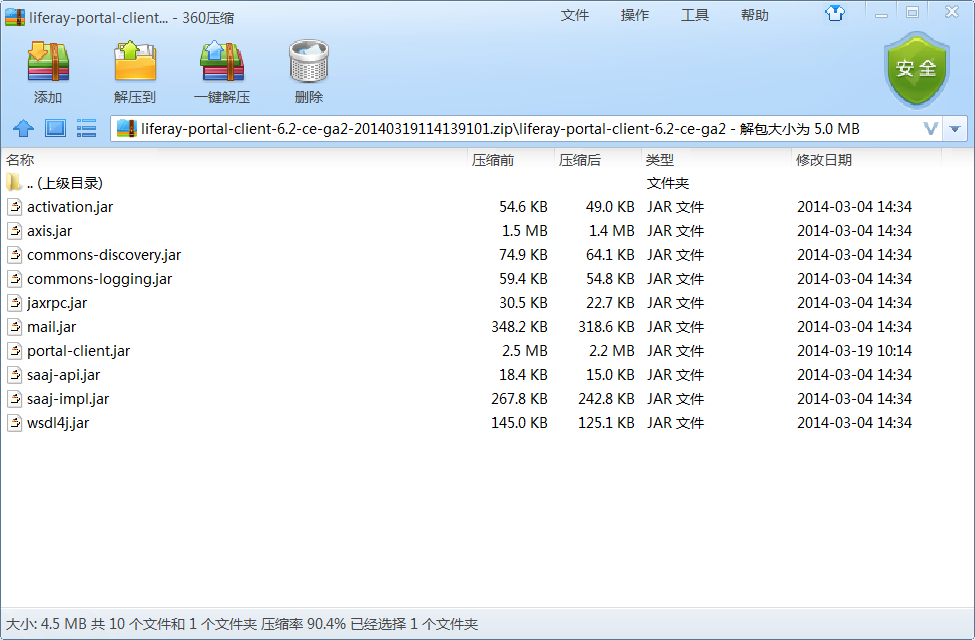Sort by the 修改日期 column header
975x640 pixels.
coord(867,160)
